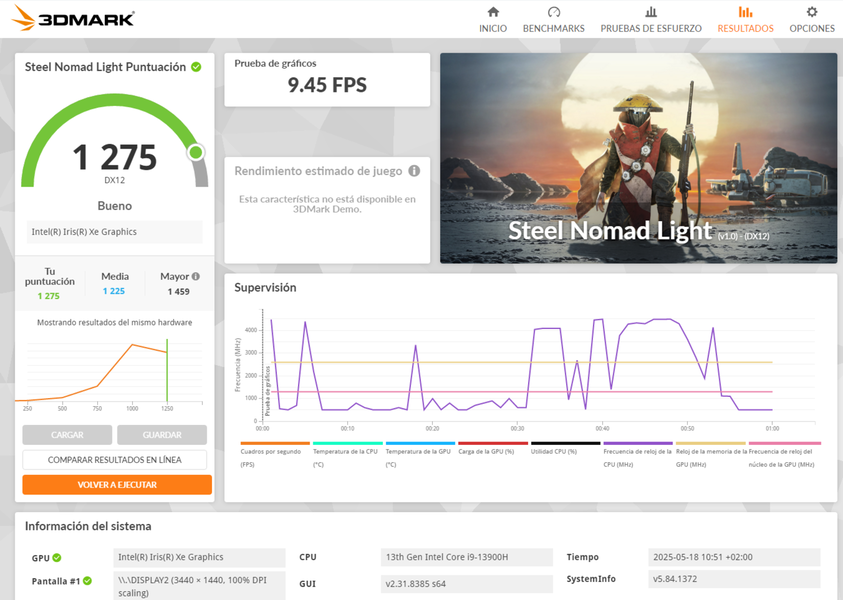Screen dimensions: 843x600
Task: Click the Información del sistema heading
Action: point(88,526)
